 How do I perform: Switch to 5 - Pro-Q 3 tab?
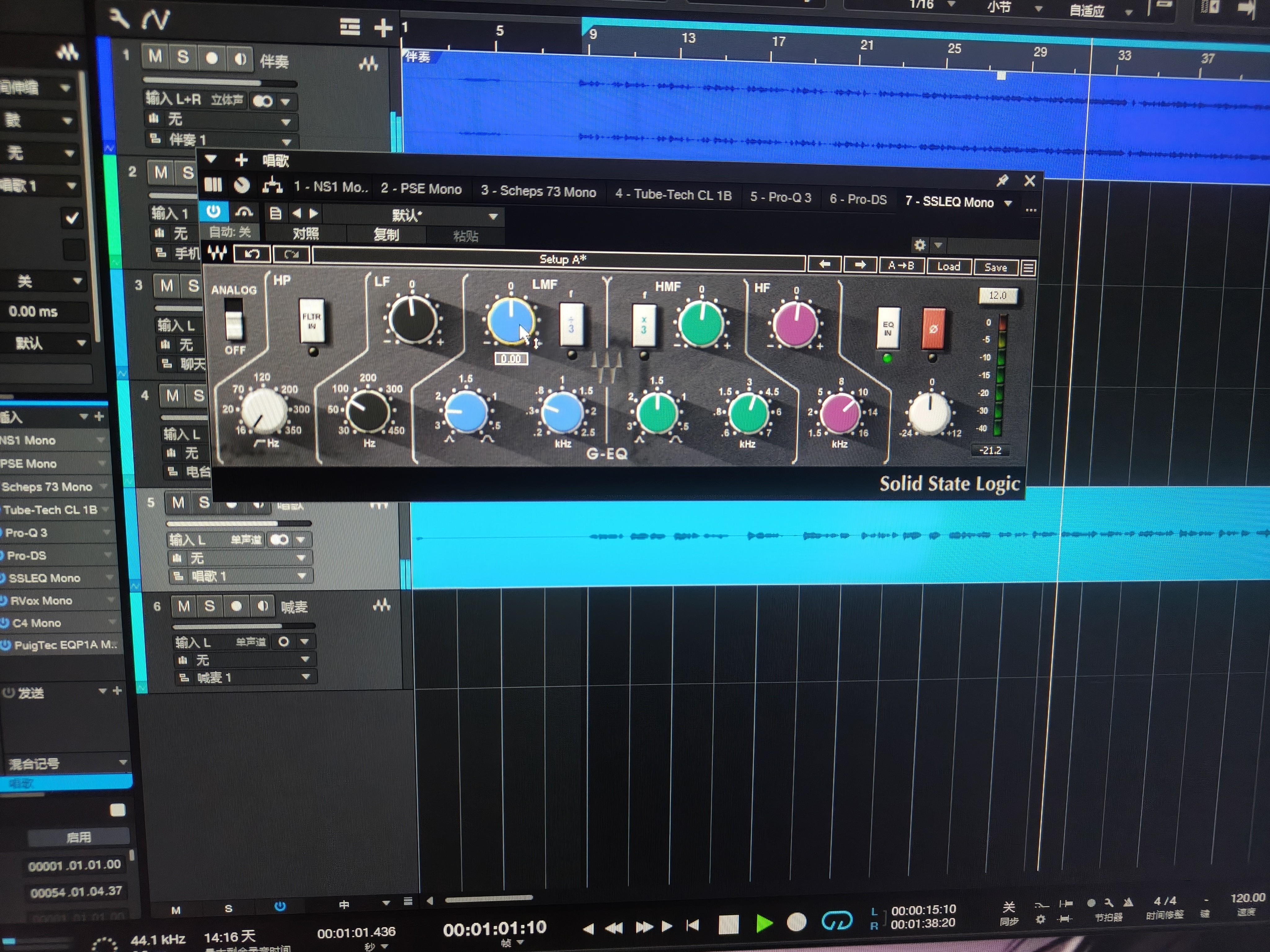pyautogui.click(x=780, y=197)
